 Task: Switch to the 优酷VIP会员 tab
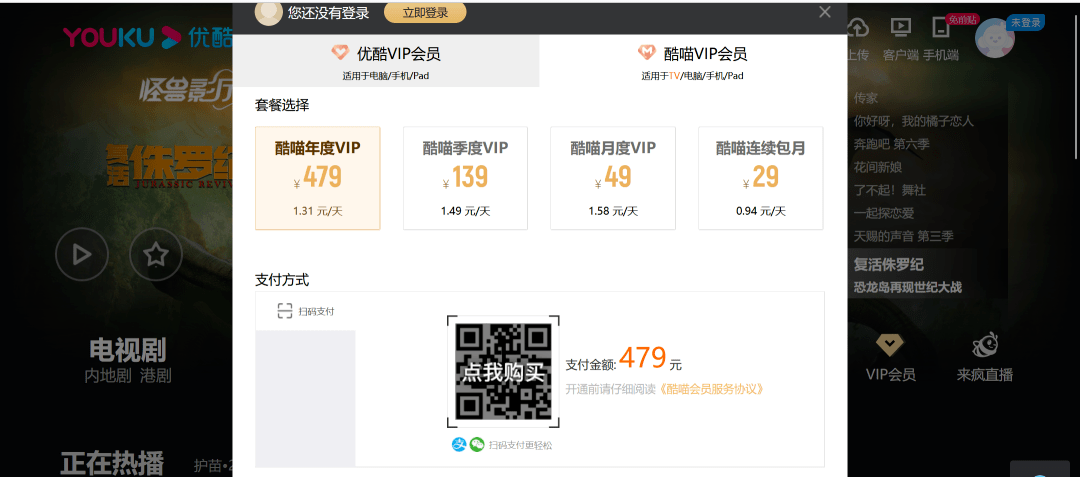coord(386,61)
